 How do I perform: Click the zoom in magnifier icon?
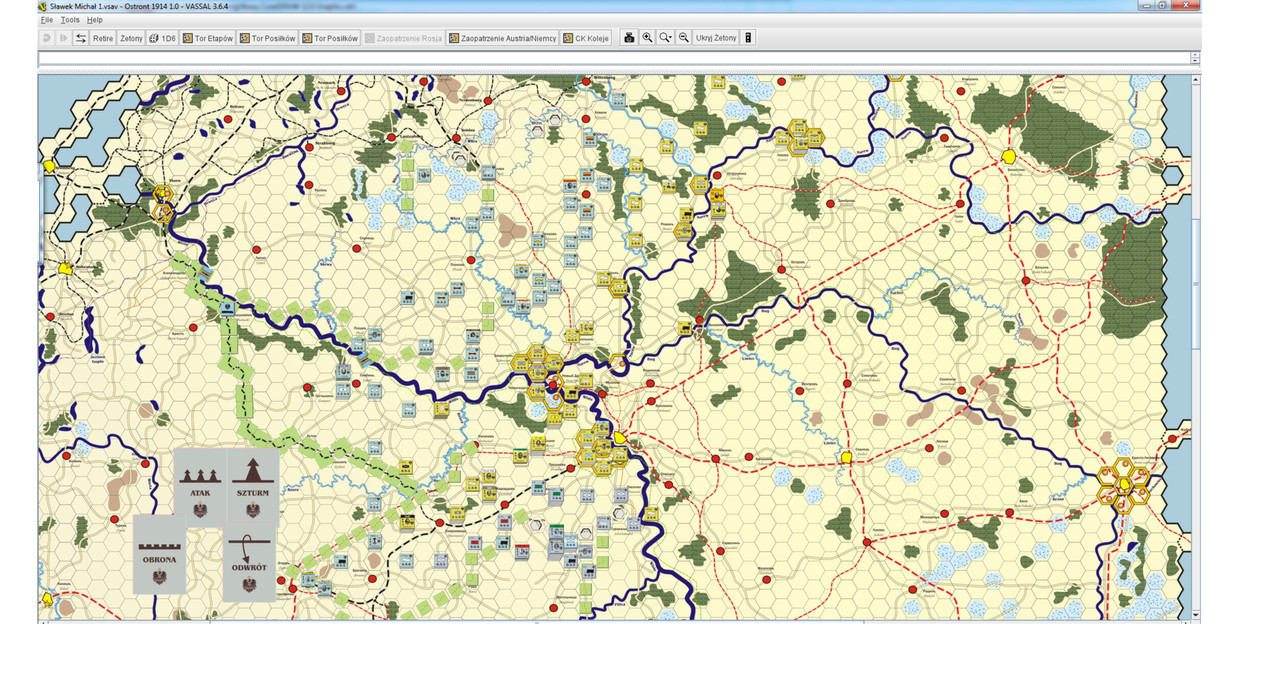click(x=647, y=38)
